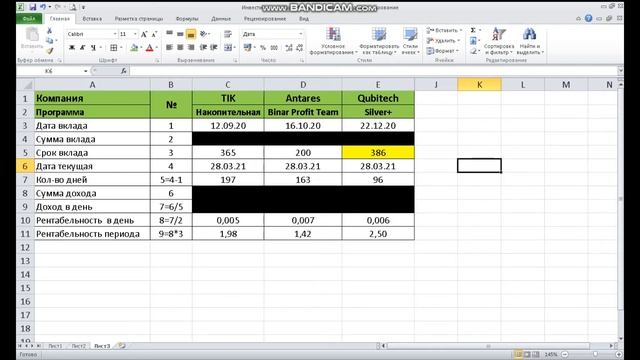Switch to Рецензирование ribbon tab

point(264,19)
